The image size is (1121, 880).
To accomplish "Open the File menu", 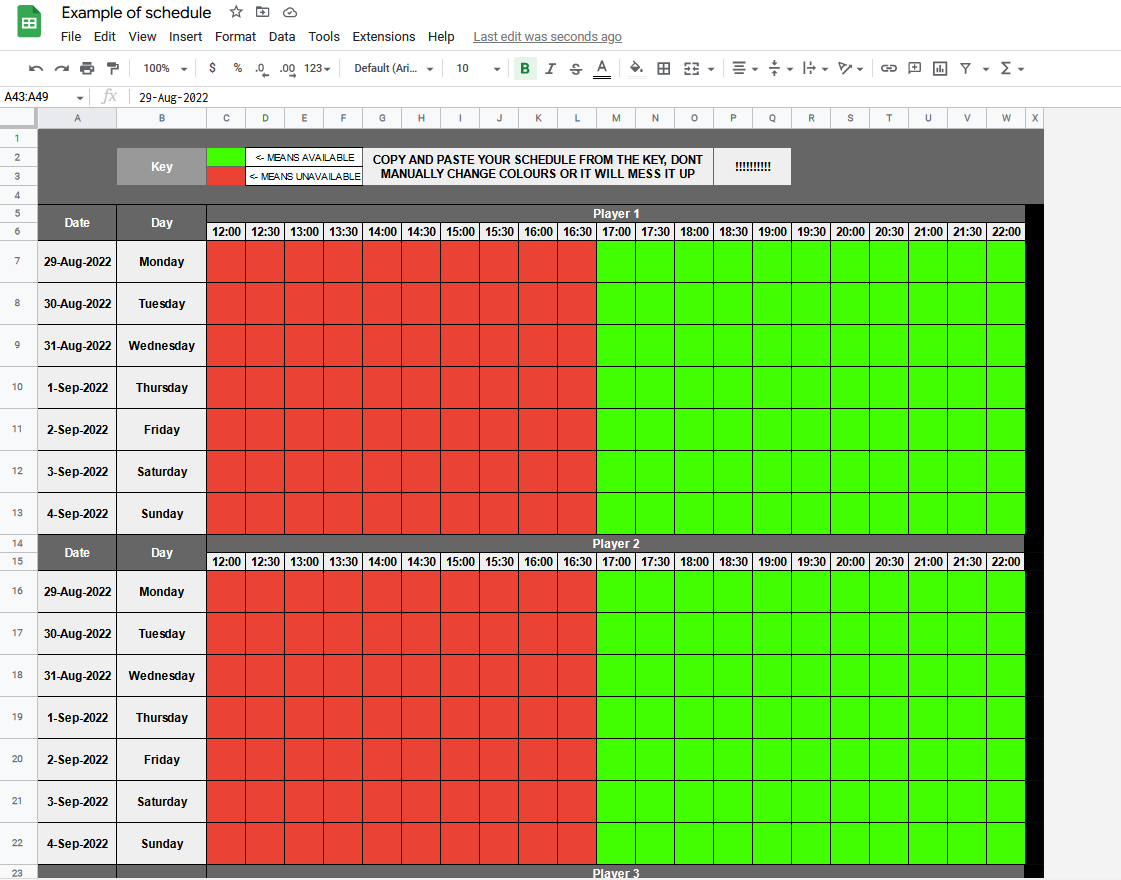I will point(71,36).
